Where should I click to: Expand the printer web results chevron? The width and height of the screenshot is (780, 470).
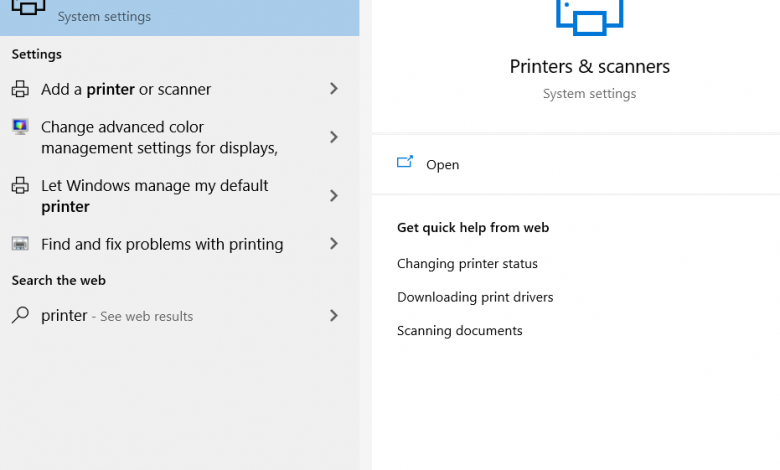[x=334, y=316]
